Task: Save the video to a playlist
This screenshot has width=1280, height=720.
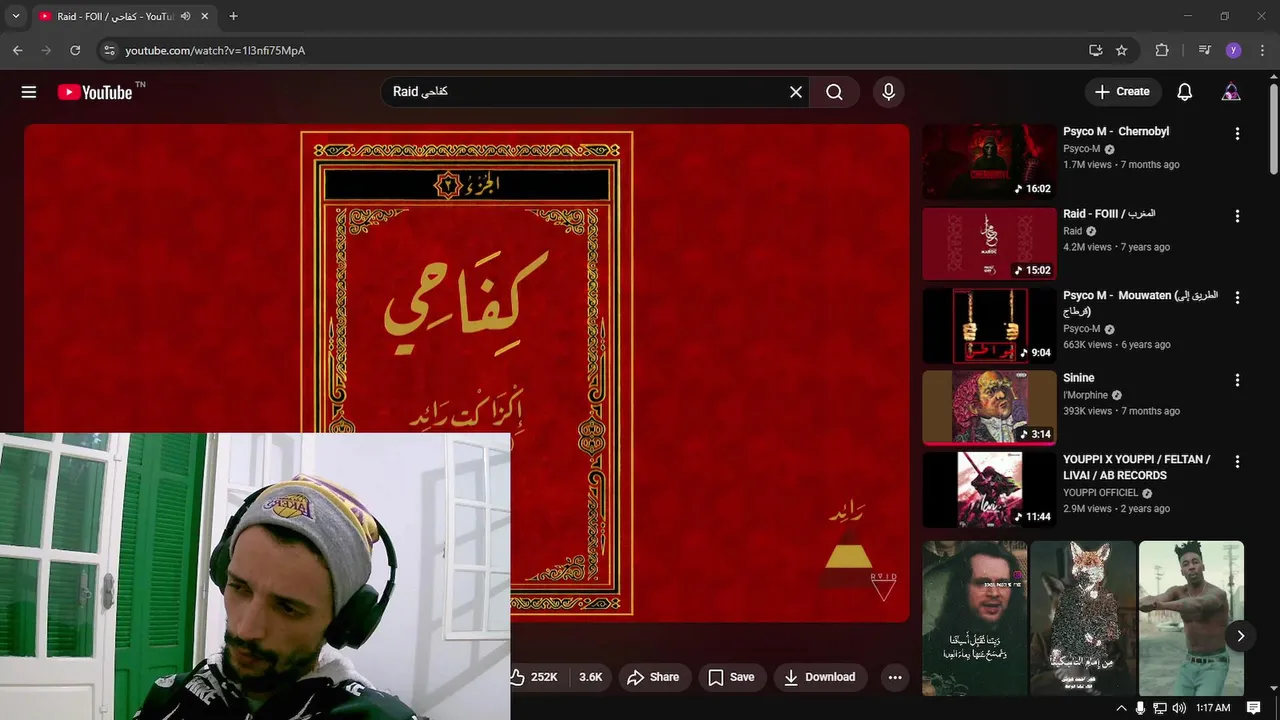Action: tap(732, 677)
